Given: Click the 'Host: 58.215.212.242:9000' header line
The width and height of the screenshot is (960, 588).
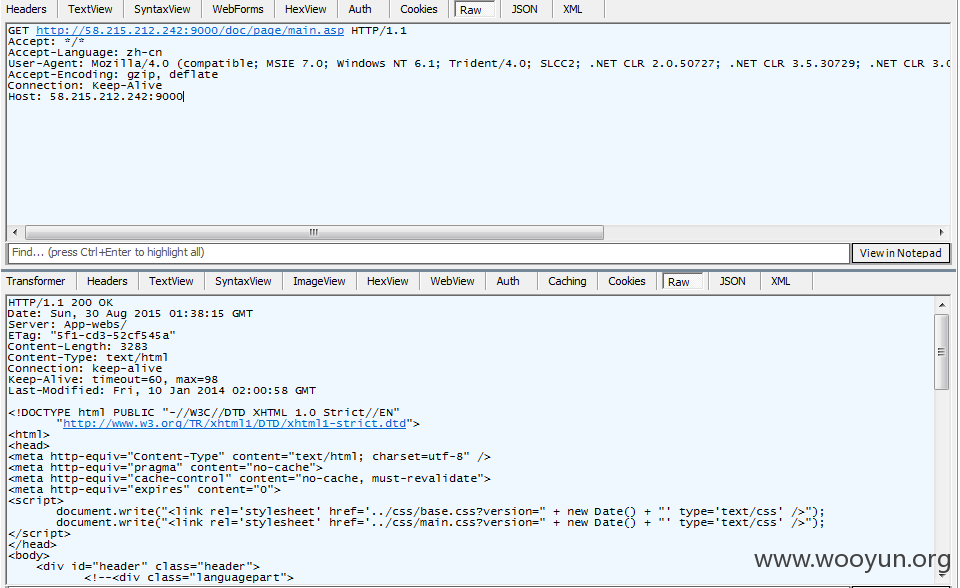Looking at the screenshot, I should click(96, 97).
